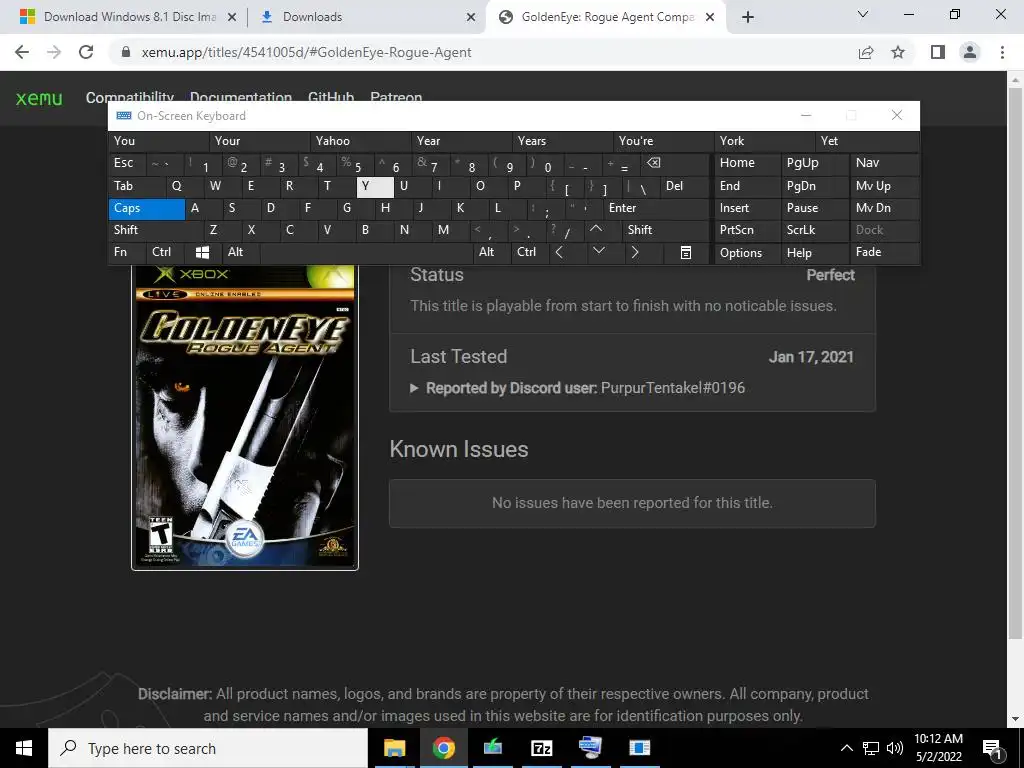The width and height of the screenshot is (1024, 768).
Task: Open Chrome profile avatar
Action: pyautogui.click(x=970, y=52)
